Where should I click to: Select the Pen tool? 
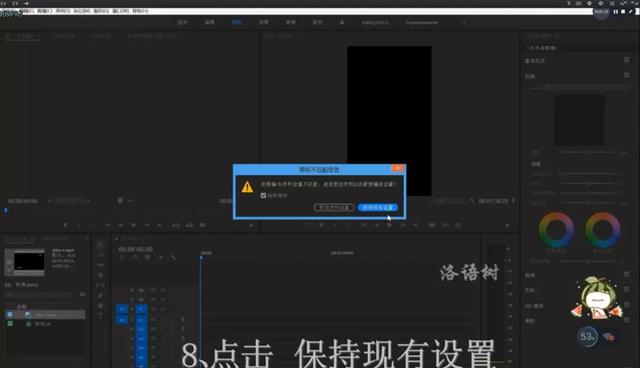pyautogui.click(x=100, y=295)
